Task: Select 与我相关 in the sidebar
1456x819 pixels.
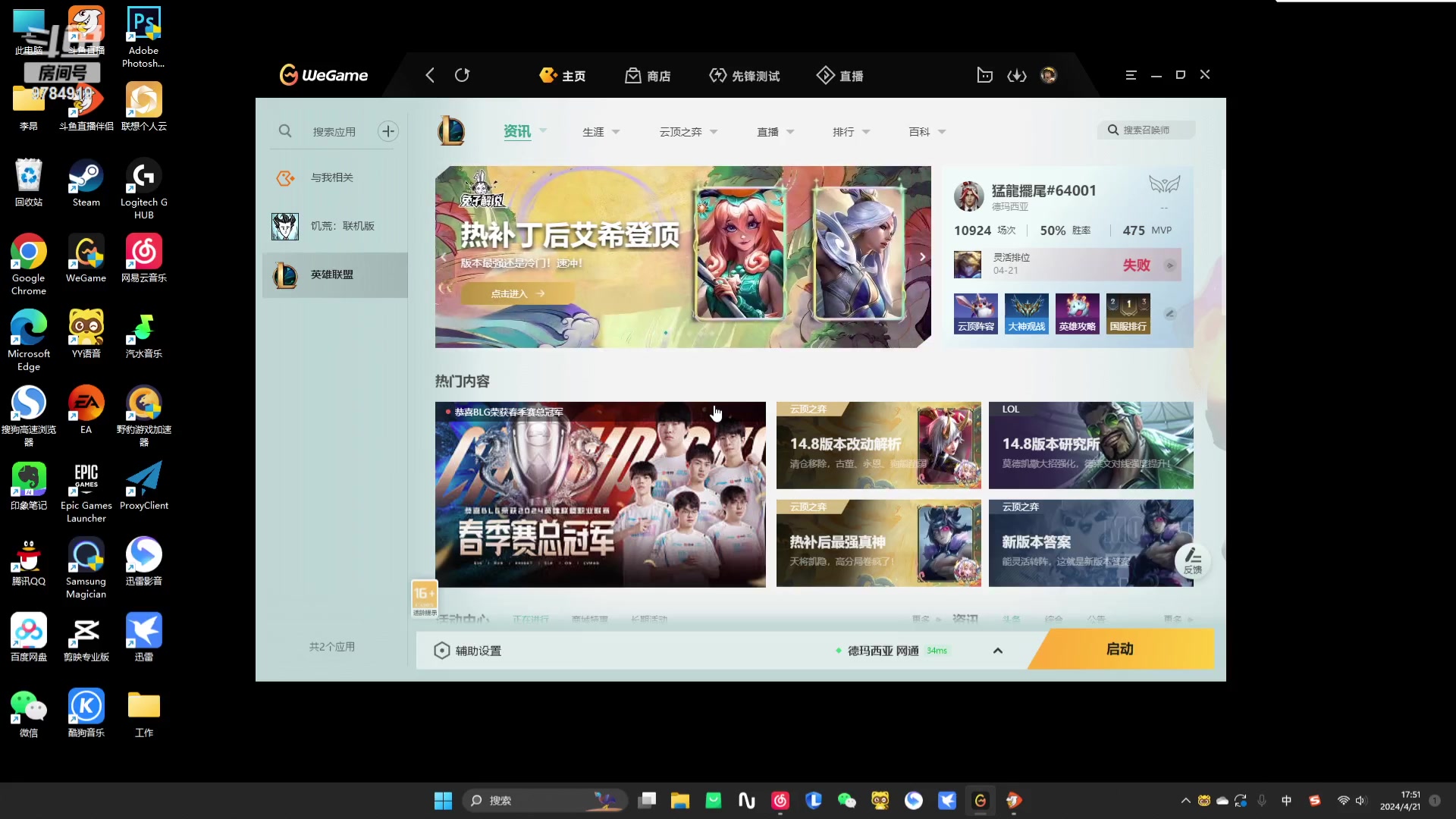Action: (x=335, y=177)
